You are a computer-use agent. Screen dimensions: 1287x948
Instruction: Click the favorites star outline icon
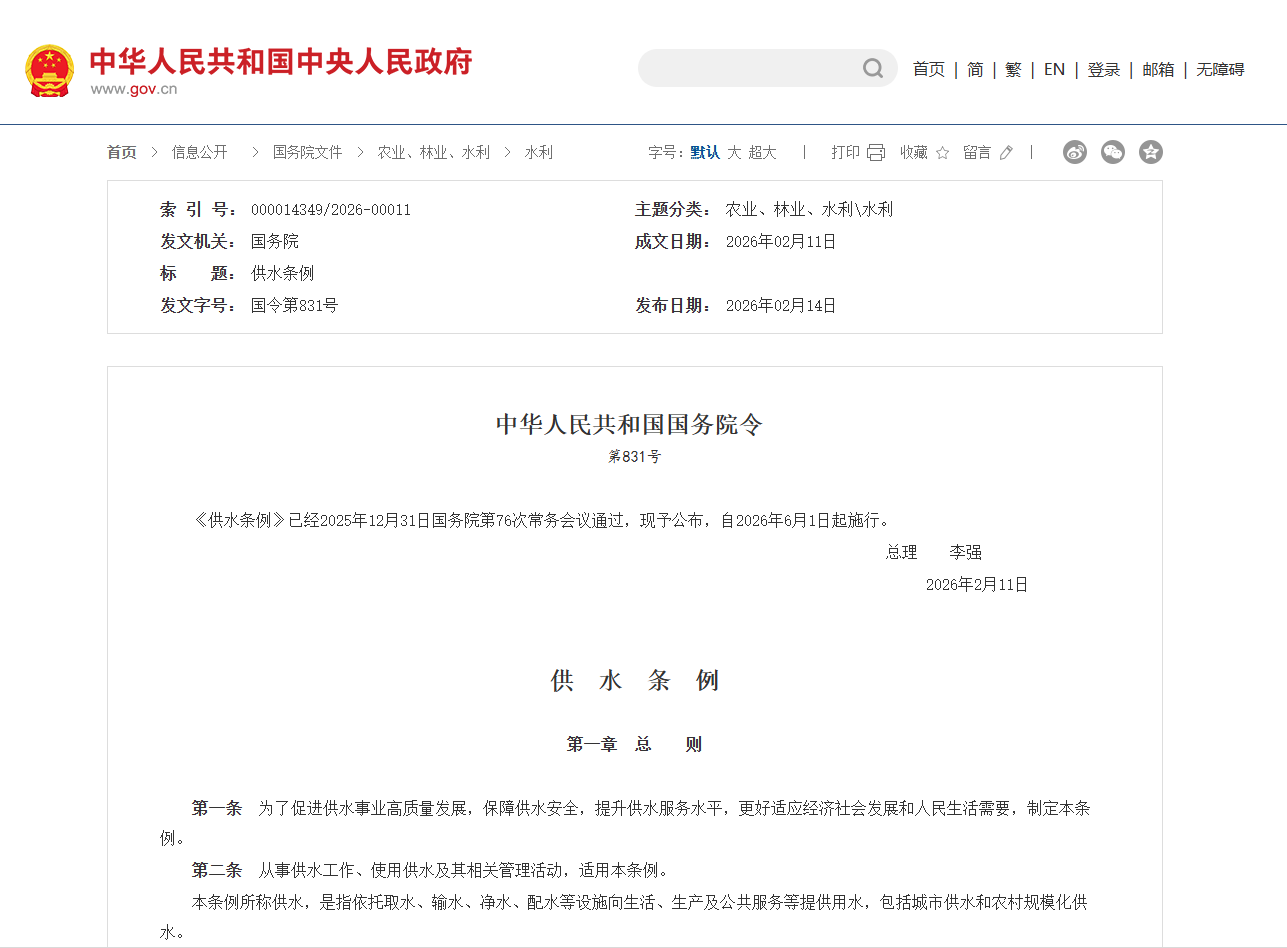tap(942, 152)
